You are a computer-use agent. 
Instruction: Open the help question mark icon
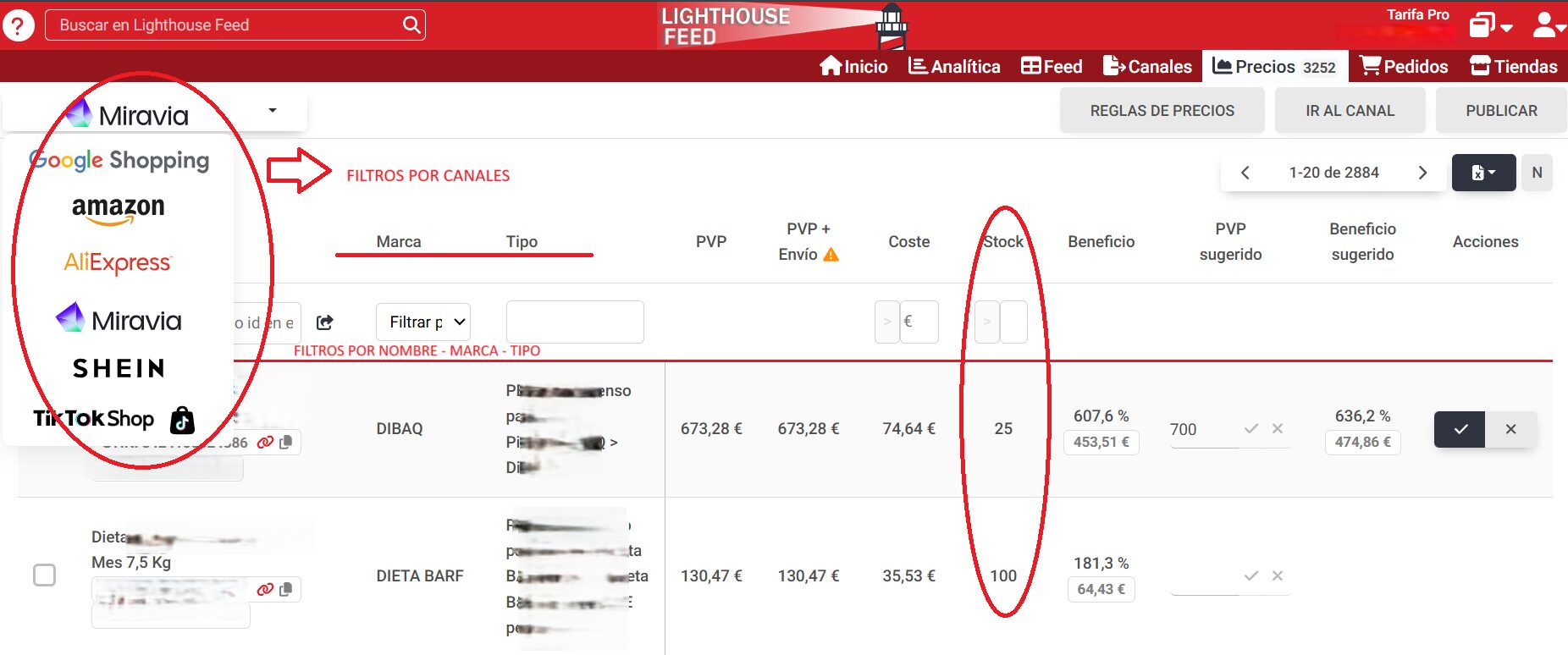[18, 25]
